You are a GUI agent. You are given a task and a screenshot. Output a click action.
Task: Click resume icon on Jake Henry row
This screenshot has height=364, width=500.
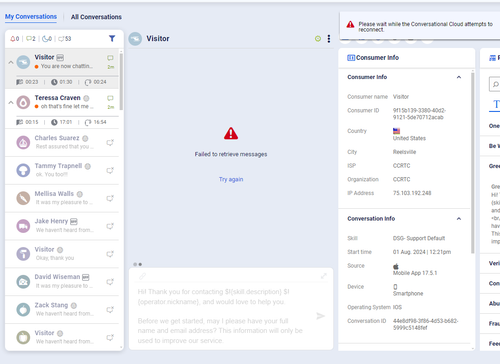[110, 226]
